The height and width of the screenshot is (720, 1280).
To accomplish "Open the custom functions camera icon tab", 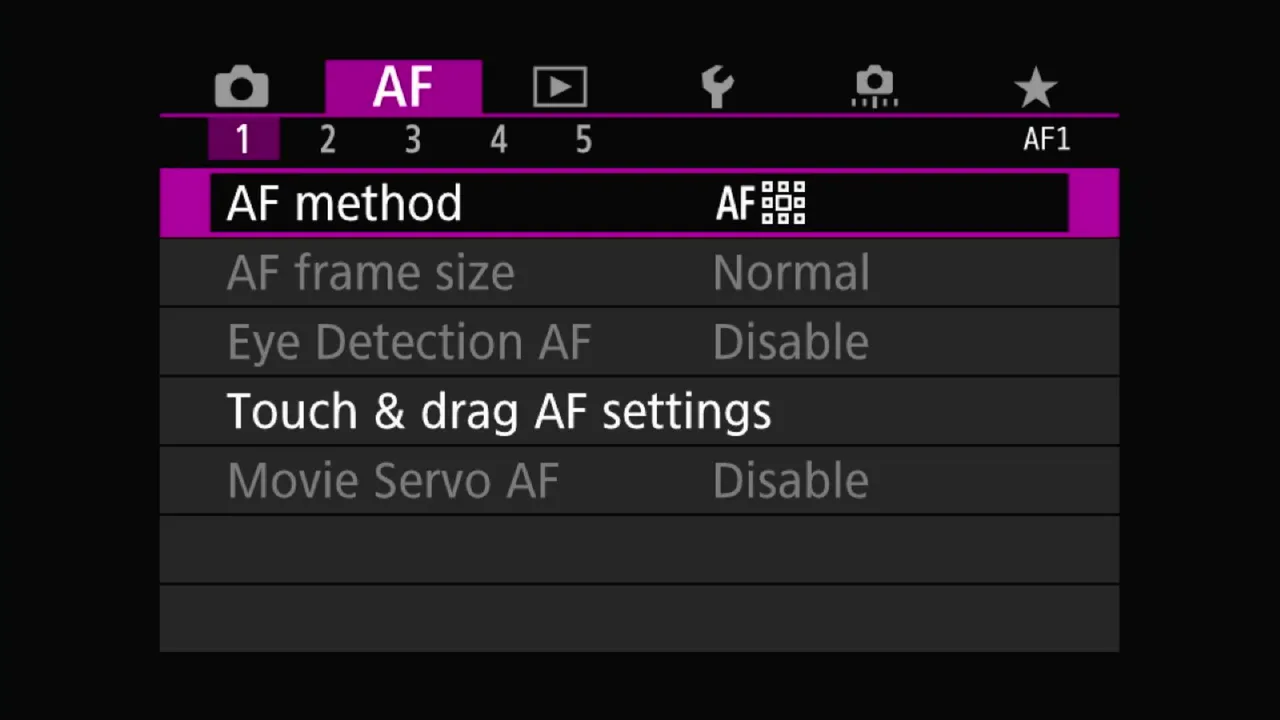I will pos(875,87).
